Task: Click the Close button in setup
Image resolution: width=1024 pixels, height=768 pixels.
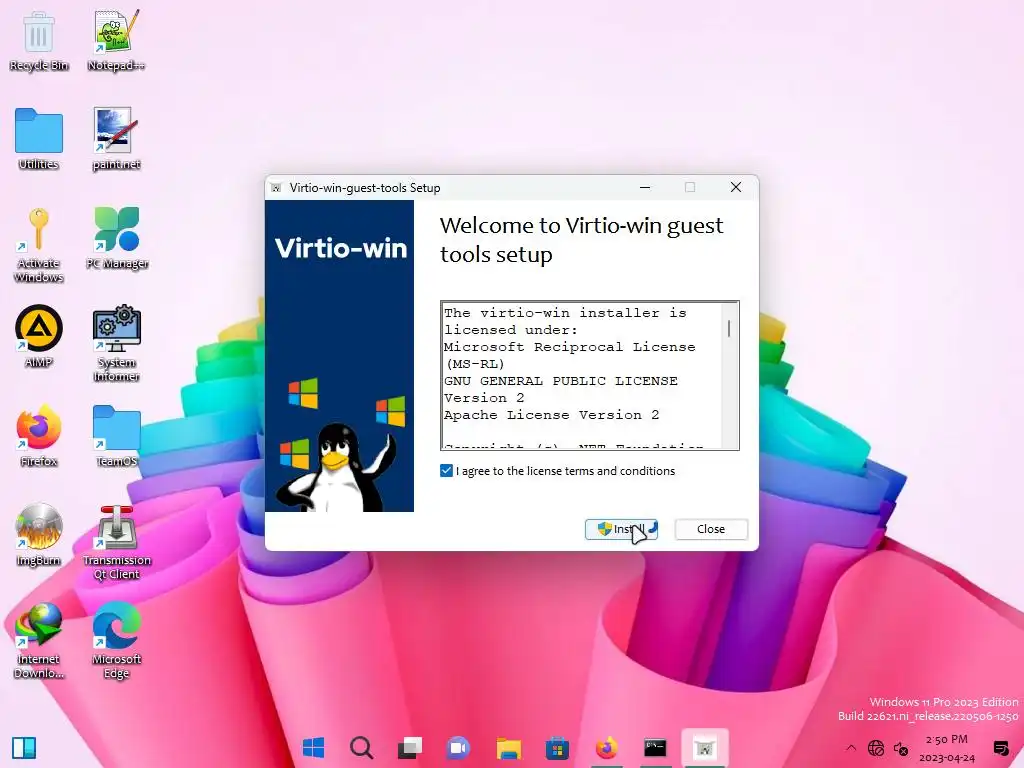Action: click(x=711, y=529)
